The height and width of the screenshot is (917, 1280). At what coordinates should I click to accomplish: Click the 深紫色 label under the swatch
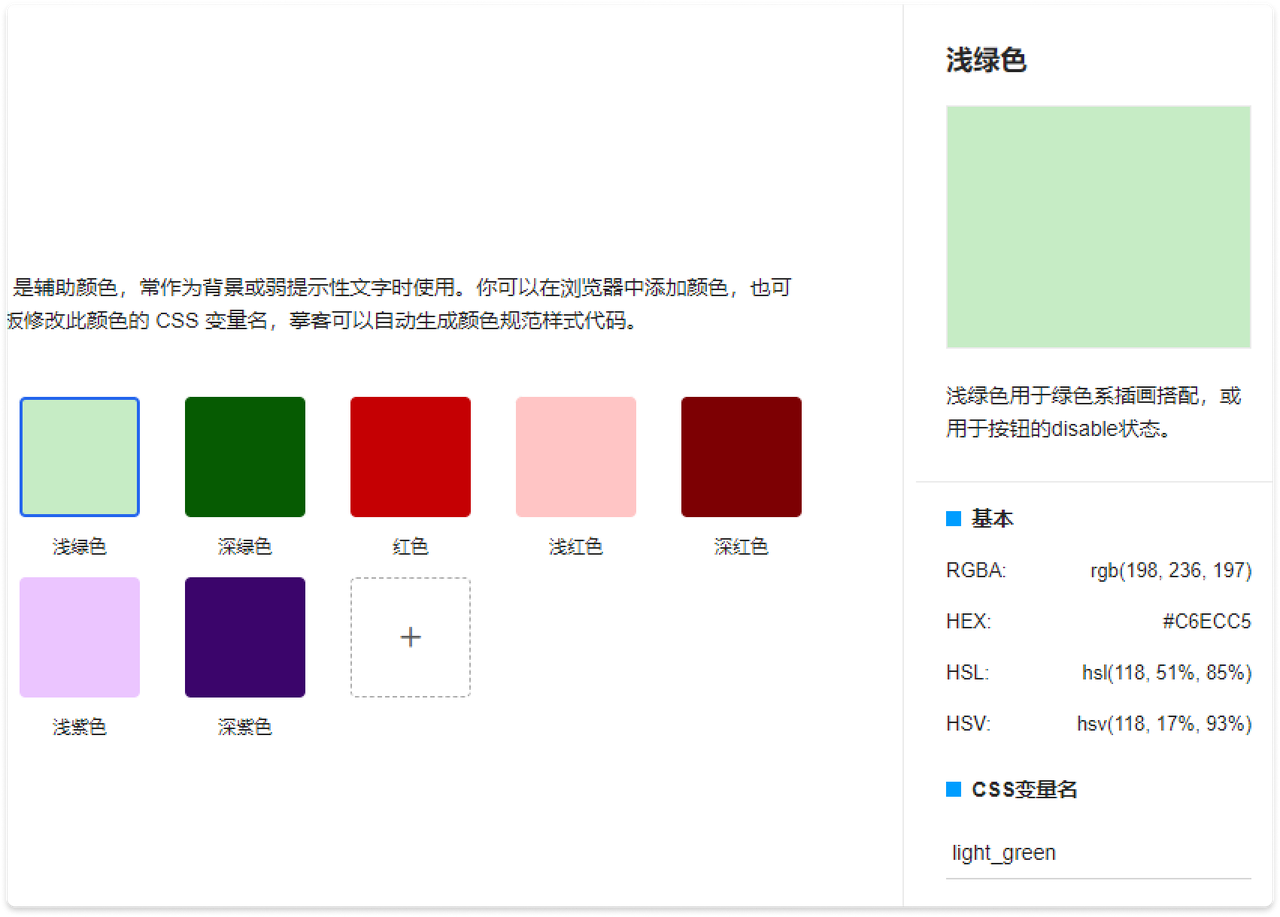(245, 727)
